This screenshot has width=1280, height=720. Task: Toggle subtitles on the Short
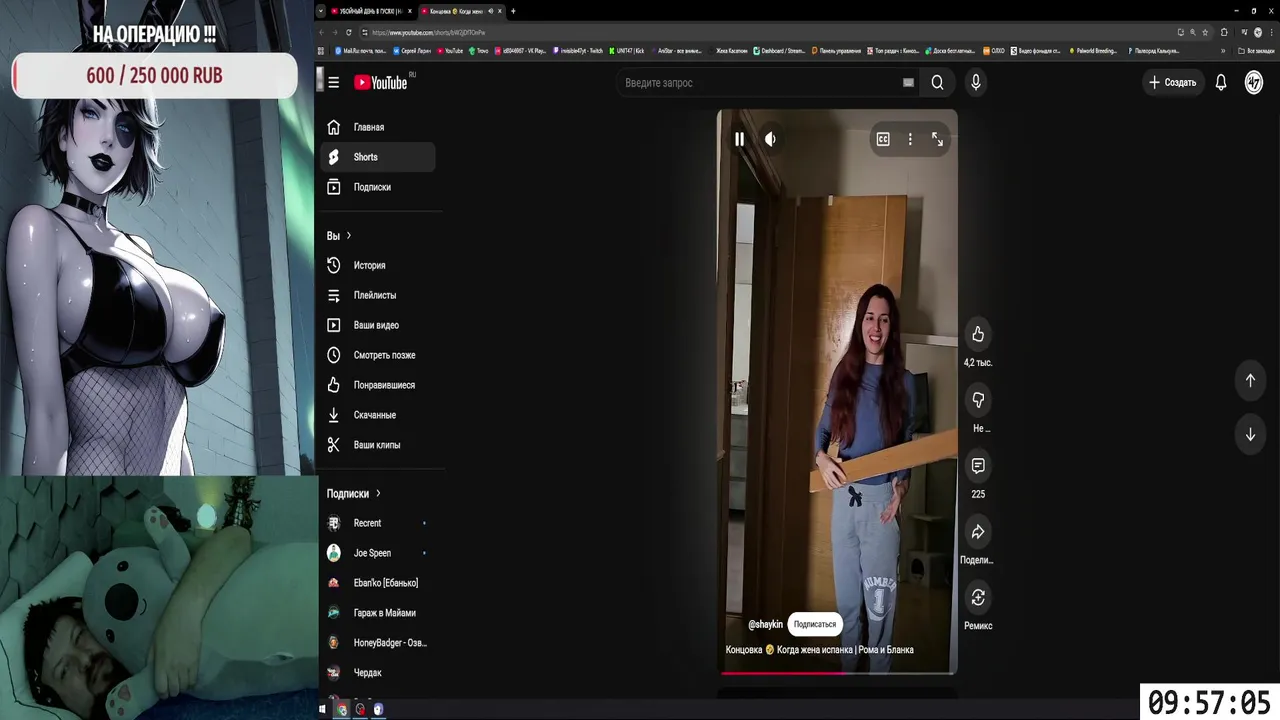883,140
